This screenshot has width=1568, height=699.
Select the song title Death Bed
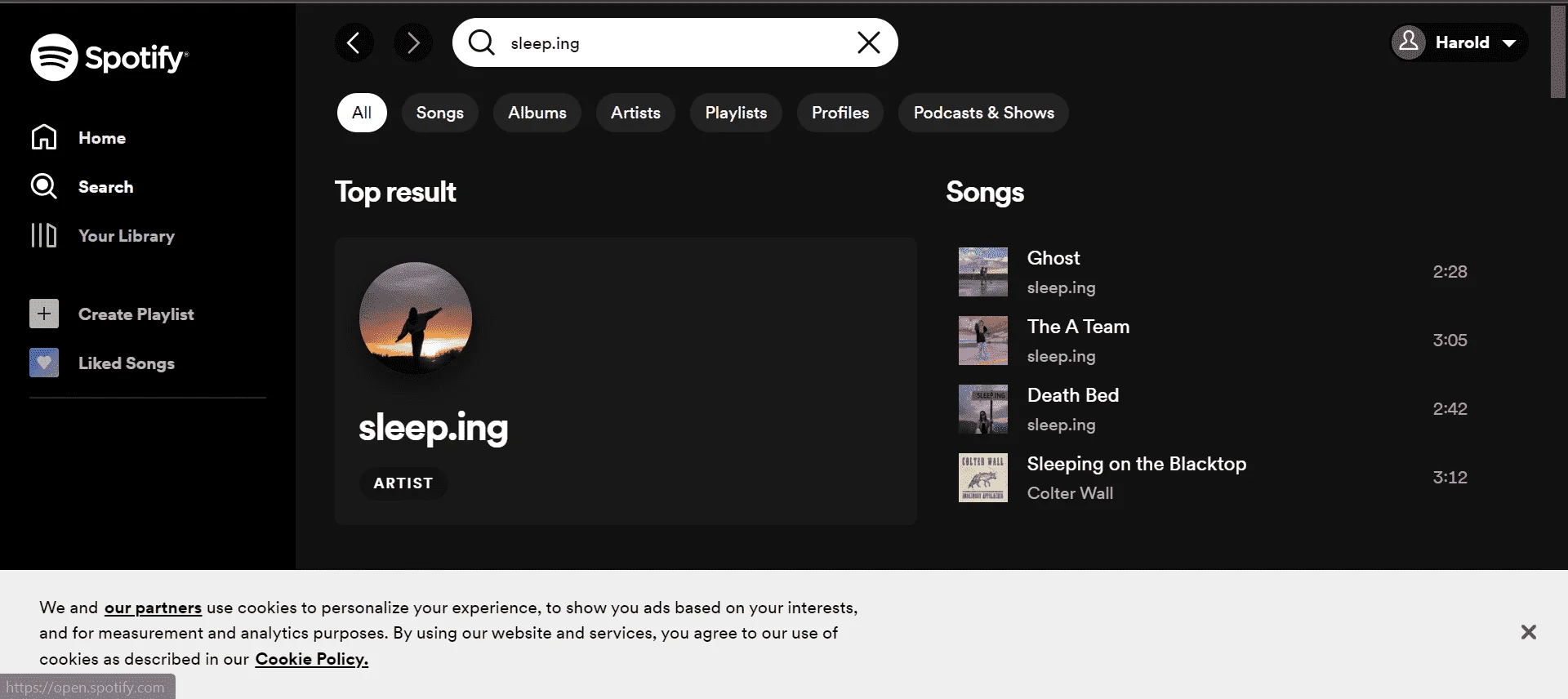[x=1073, y=395]
